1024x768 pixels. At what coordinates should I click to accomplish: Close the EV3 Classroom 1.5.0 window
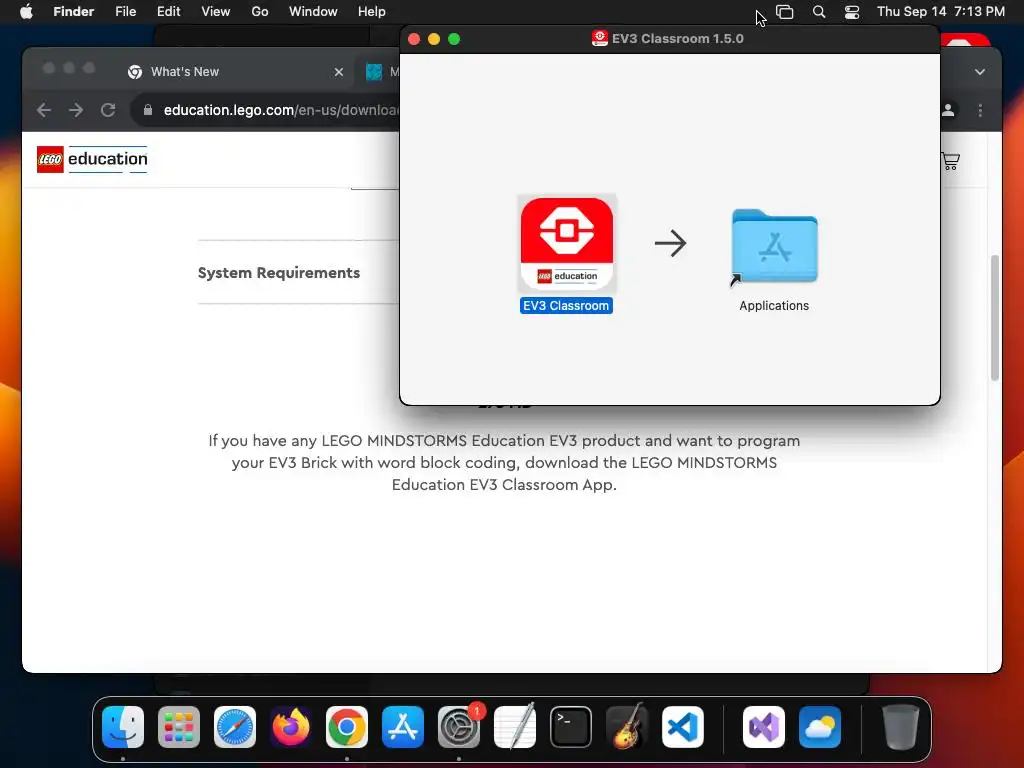[x=414, y=39]
